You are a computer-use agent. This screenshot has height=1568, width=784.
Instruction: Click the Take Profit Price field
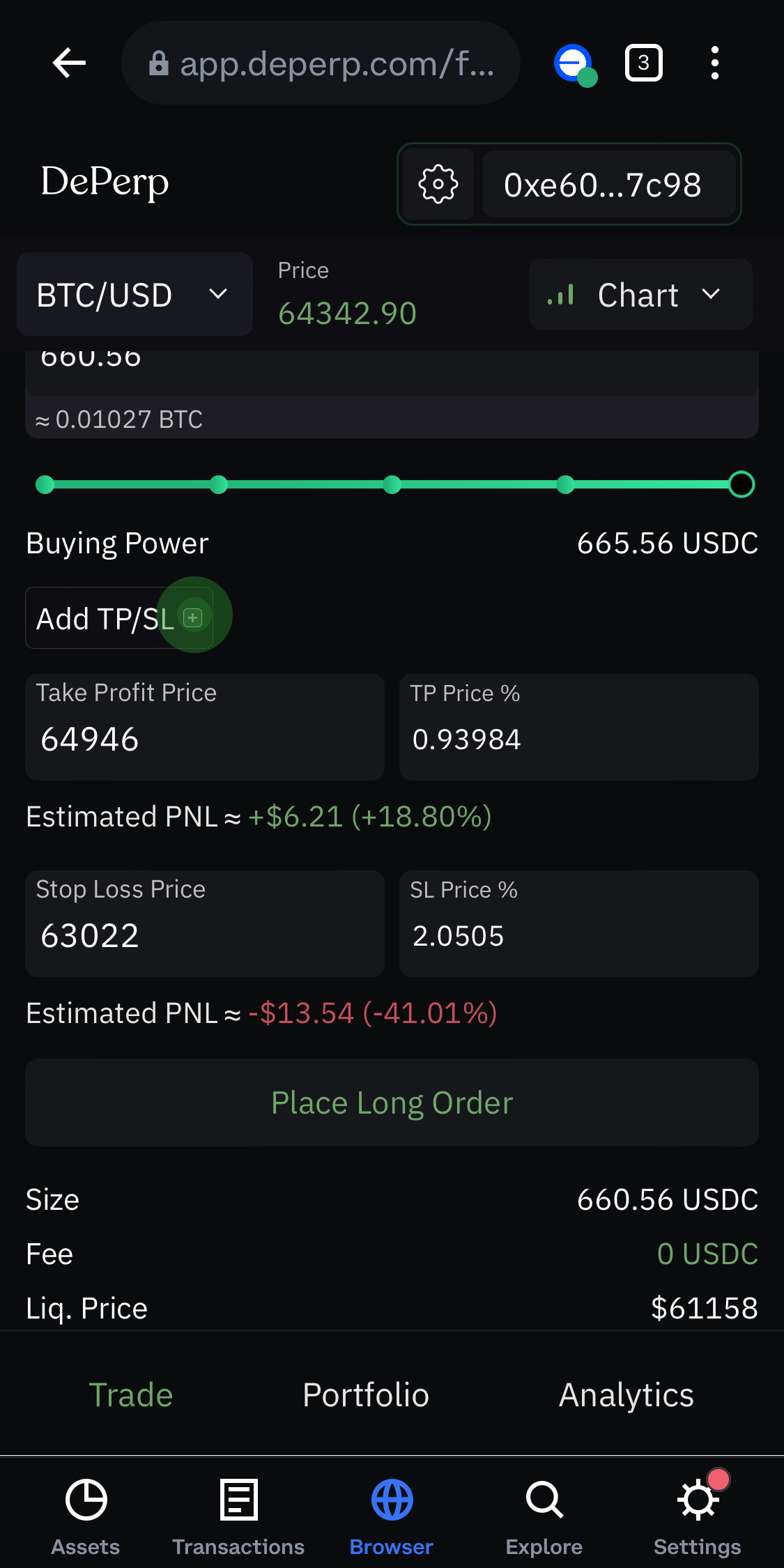pos(205,727)
